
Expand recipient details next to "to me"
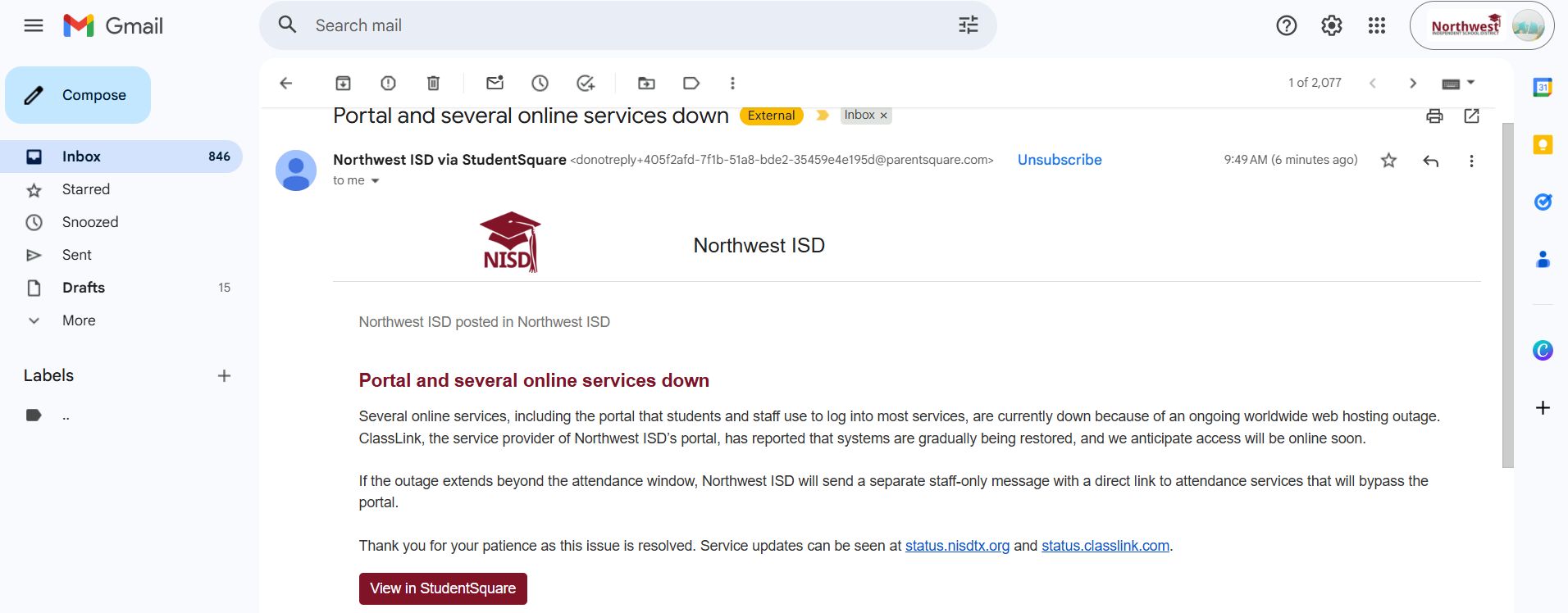tap(376, 181)
